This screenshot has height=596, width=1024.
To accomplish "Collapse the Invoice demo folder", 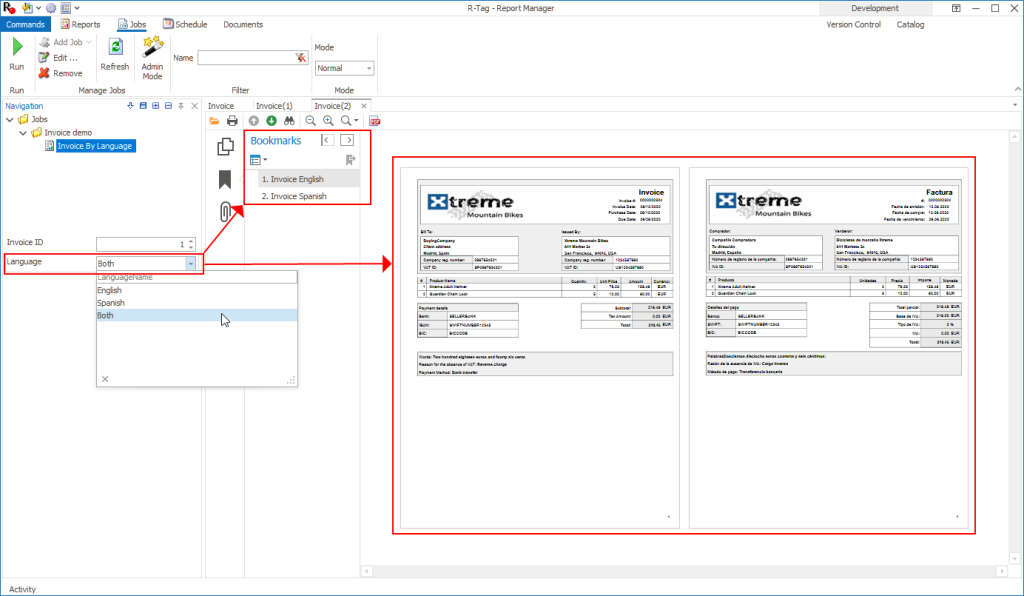I will coord(23,133).
